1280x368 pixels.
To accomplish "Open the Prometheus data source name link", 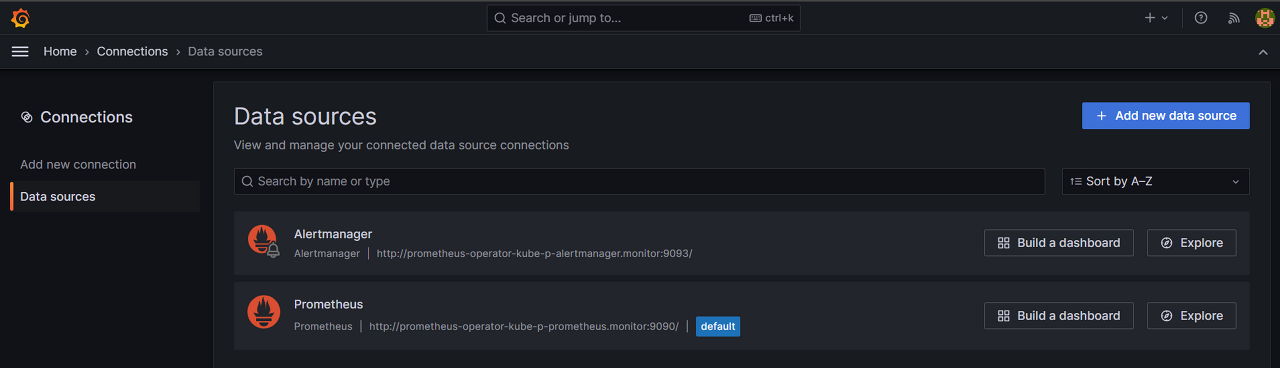I will (328, 304).
